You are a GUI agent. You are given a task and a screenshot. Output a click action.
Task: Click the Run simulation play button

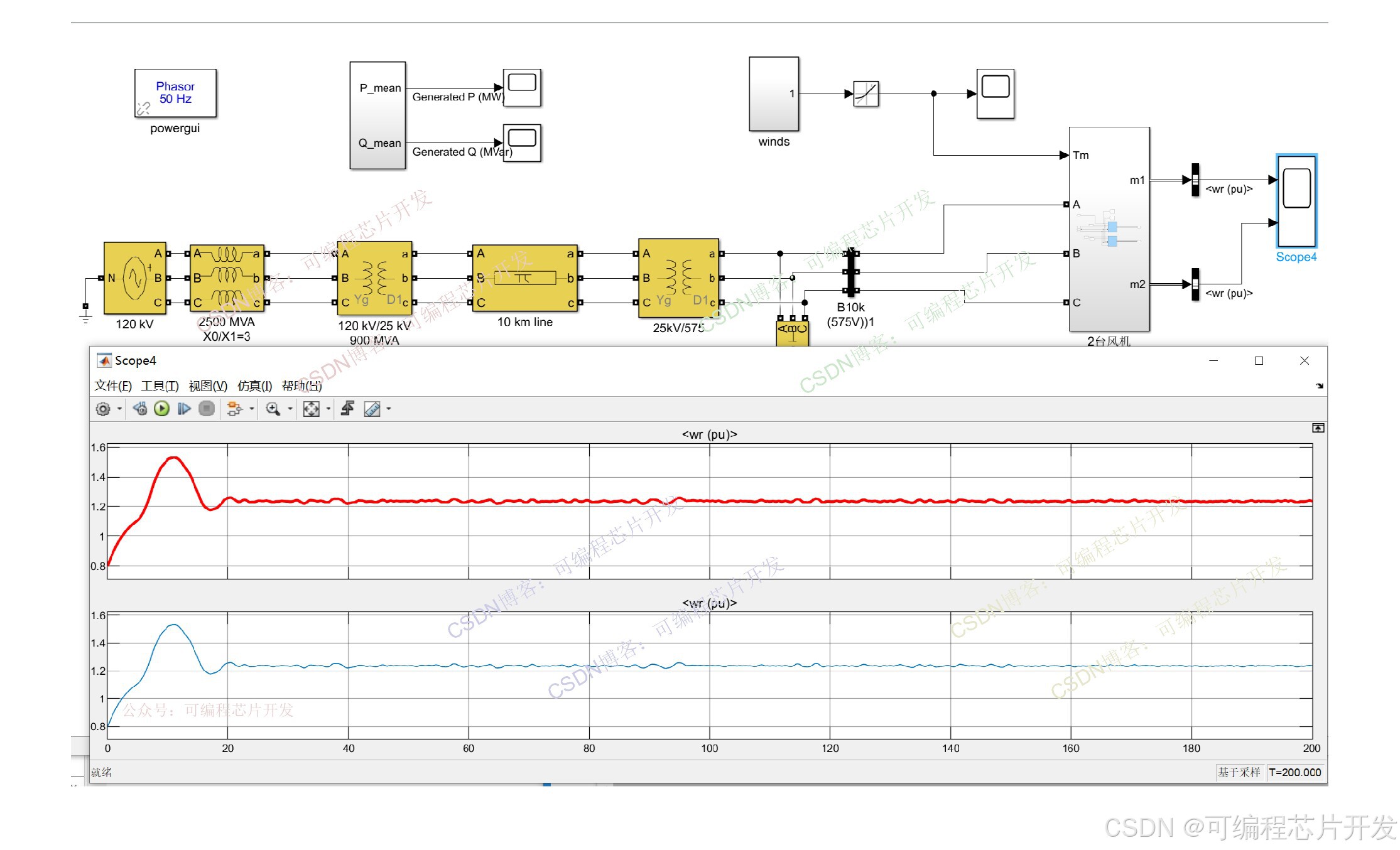click(162, 409)
